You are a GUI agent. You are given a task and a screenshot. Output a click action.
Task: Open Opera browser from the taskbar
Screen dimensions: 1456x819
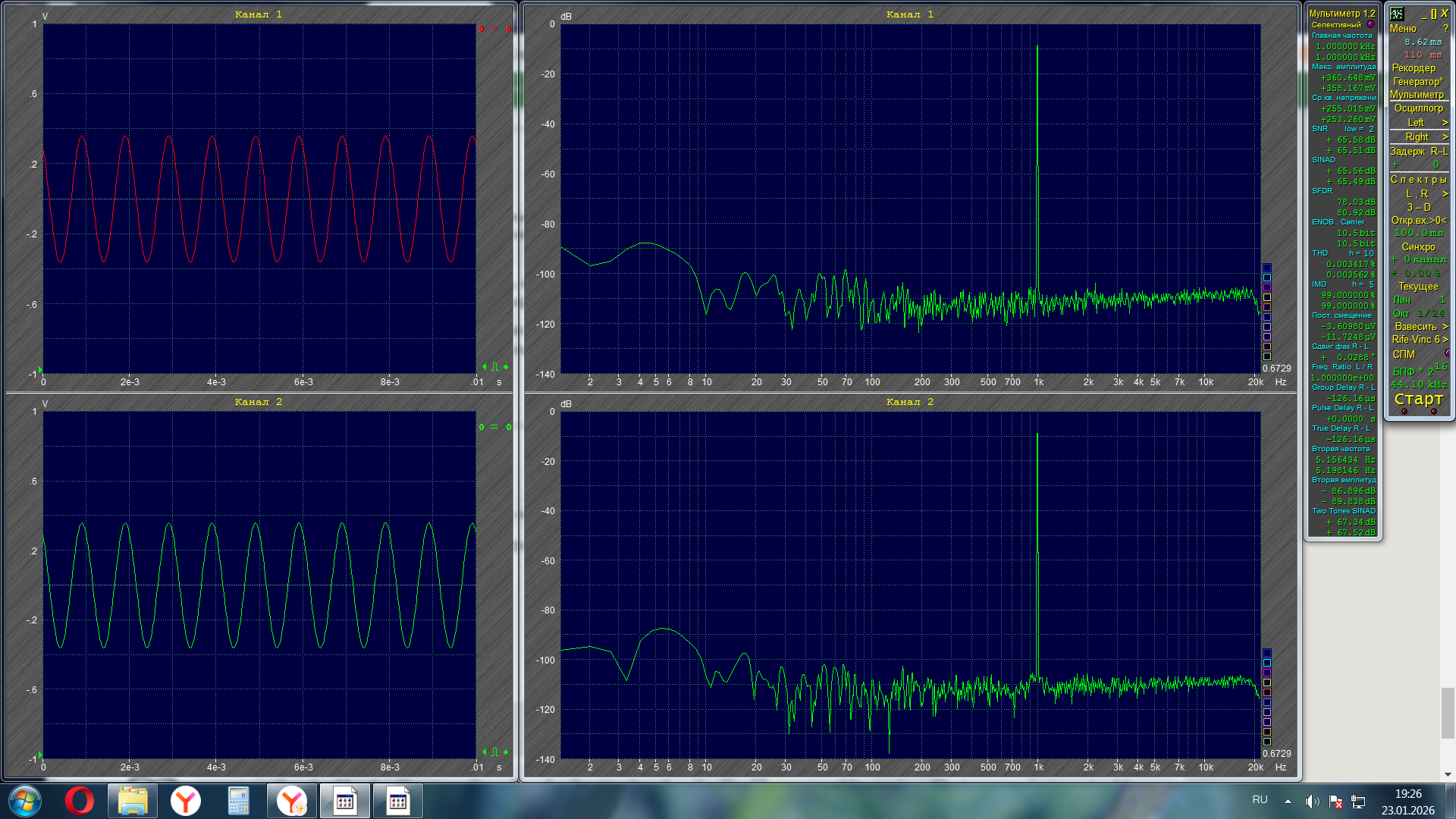click(79, 801)
